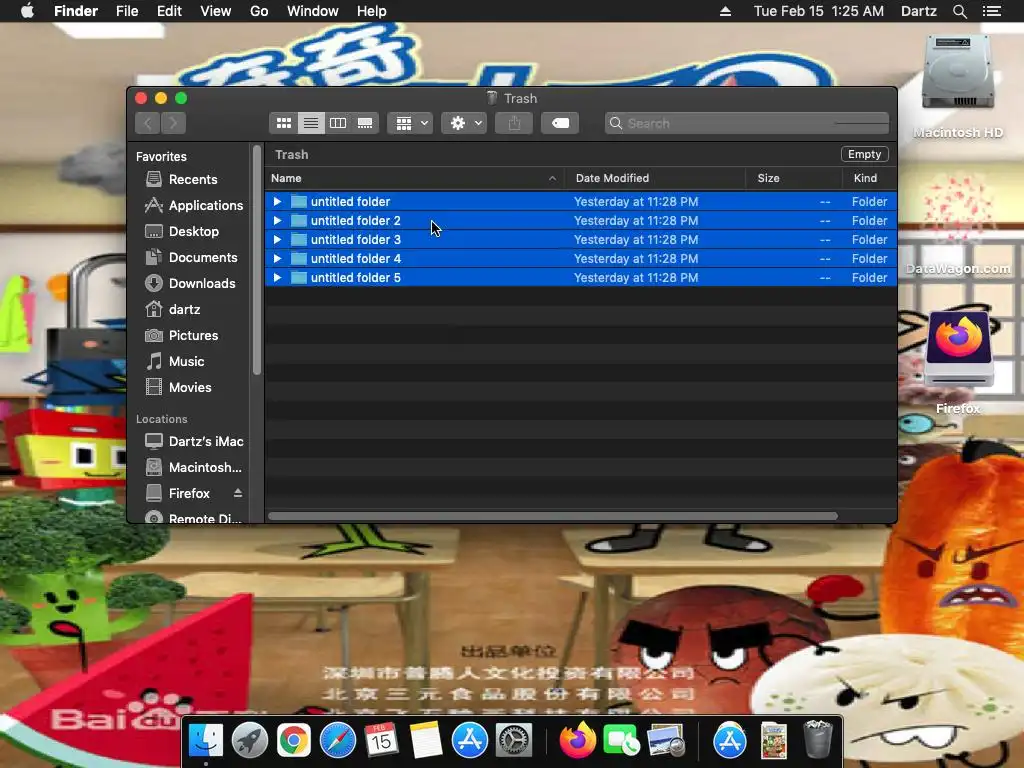Image resolution: width=1024 pixels, height=768 pixels.
Task: Open Applications in the sidebar
Action: tap(194, 205)
